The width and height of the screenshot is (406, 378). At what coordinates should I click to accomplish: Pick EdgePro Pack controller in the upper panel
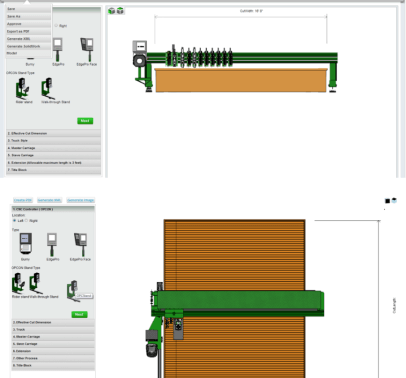click(x=87, y=49)
